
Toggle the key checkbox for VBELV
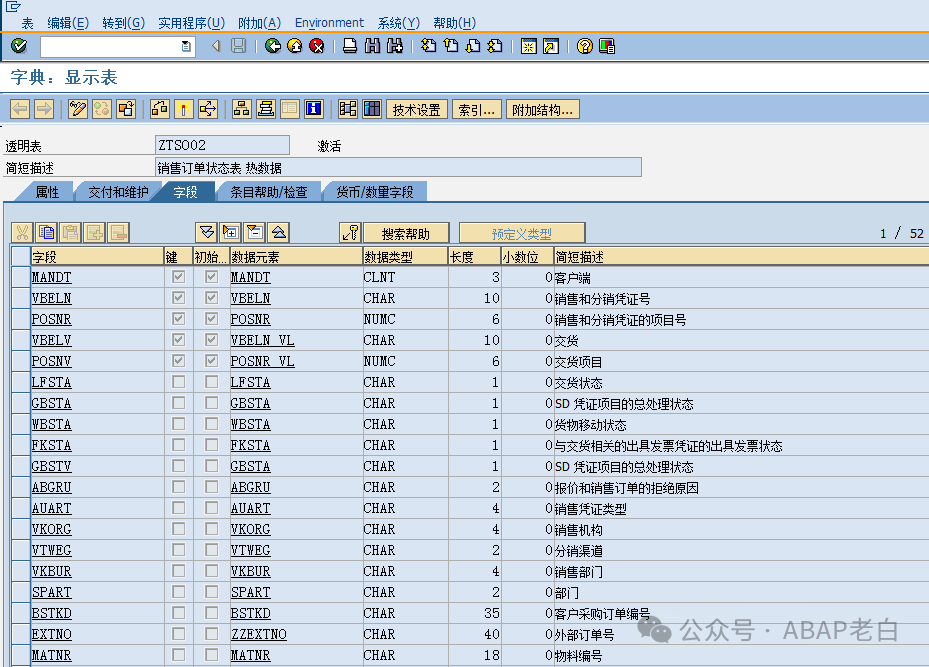178,339
